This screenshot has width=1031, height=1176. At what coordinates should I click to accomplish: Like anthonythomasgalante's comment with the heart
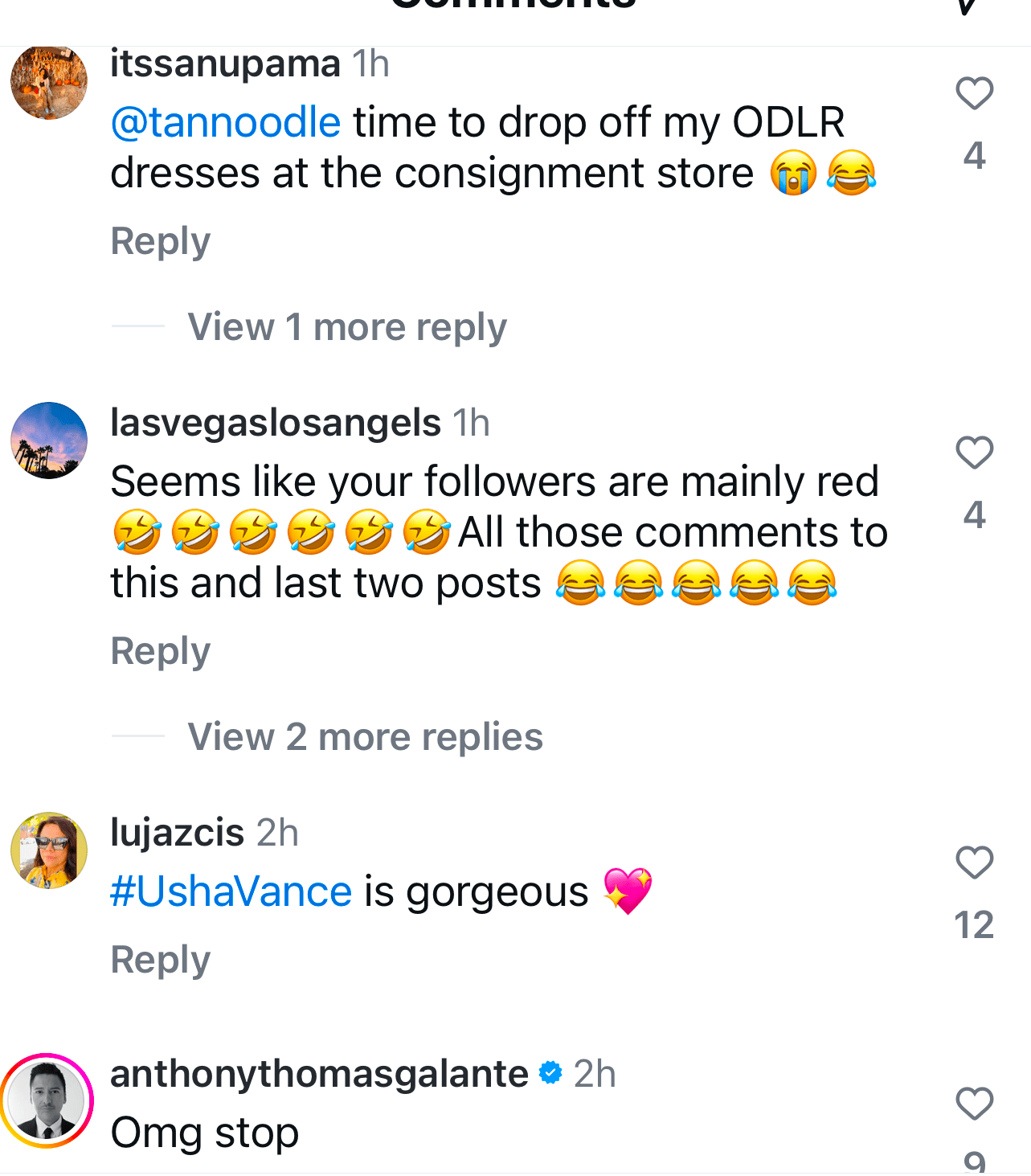point(974,1104)
